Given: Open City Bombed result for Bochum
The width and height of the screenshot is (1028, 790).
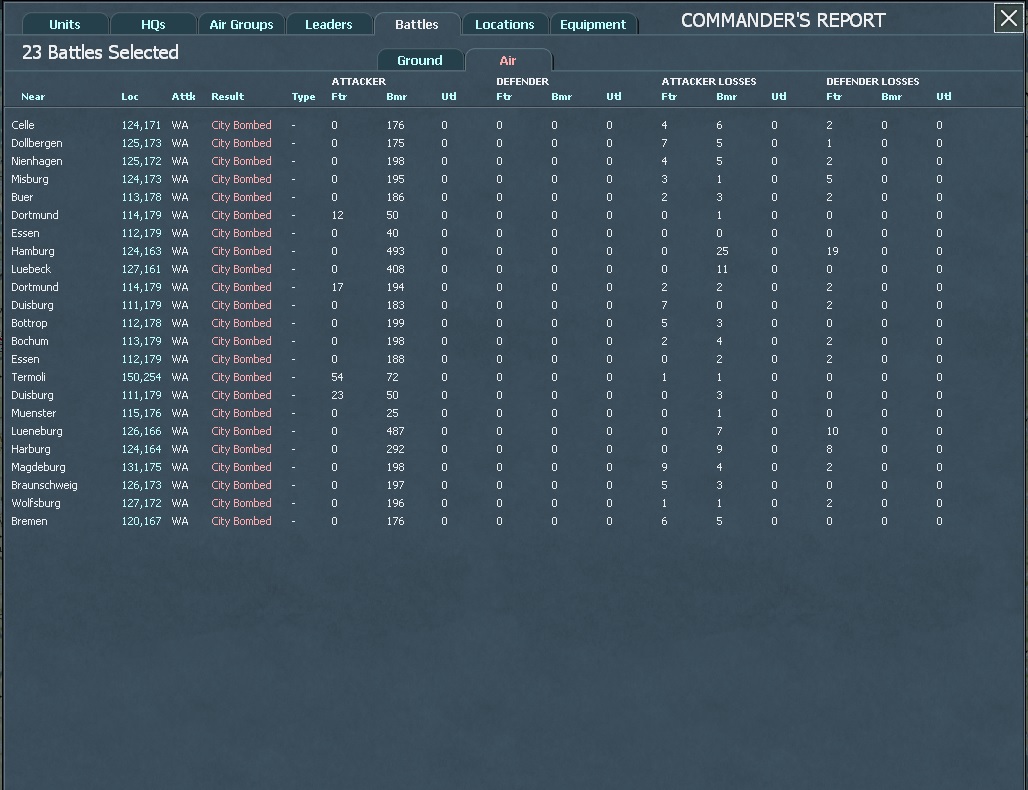Looking at the screenshot, I should (241, 341).
